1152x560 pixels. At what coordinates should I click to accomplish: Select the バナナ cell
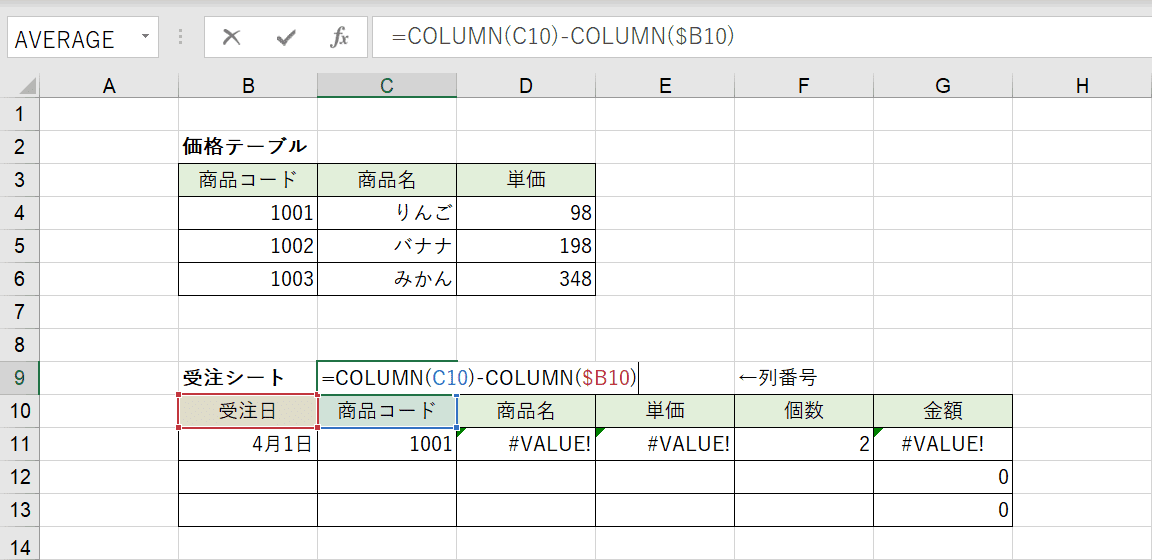click(386, 246)
